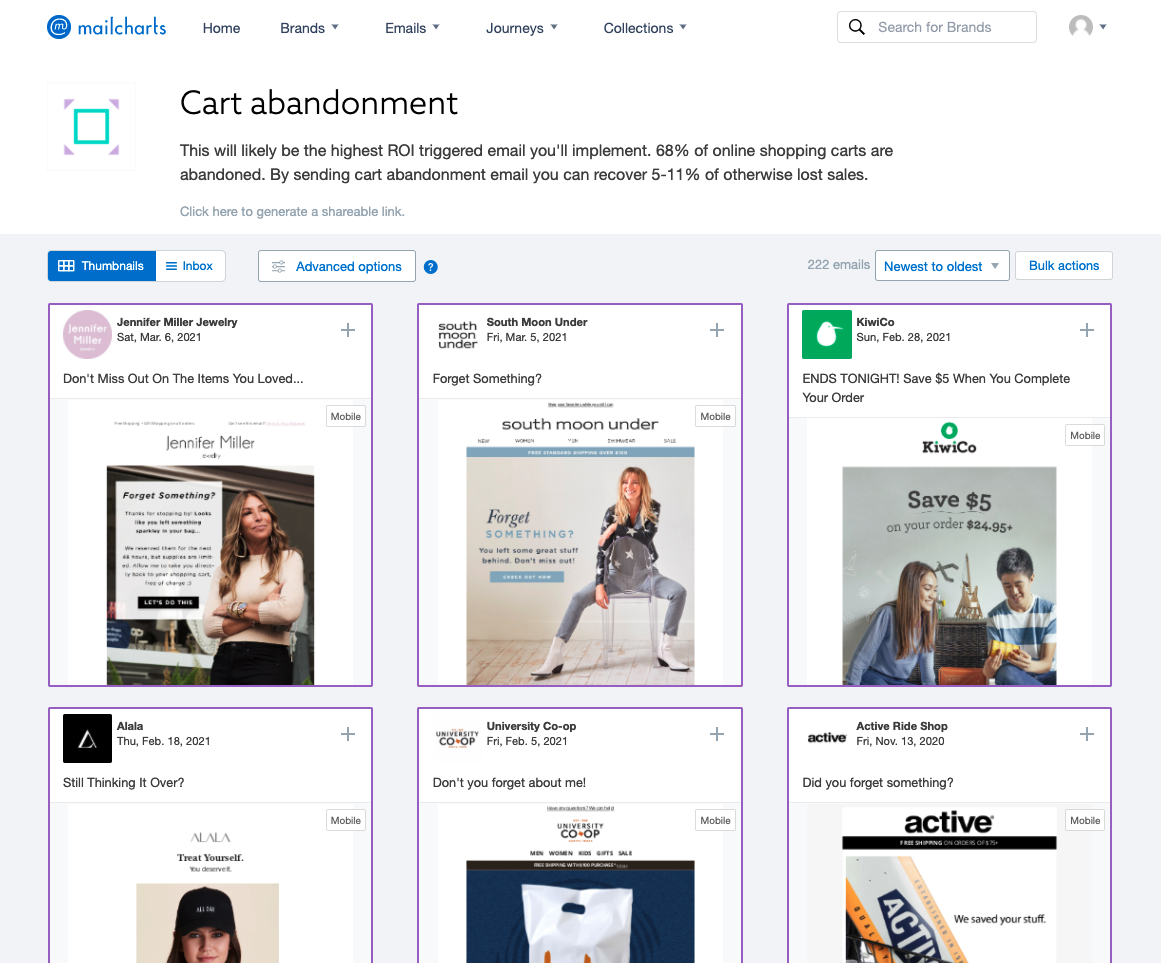Expand the Journeys dropdown menu

pos(522,28)
